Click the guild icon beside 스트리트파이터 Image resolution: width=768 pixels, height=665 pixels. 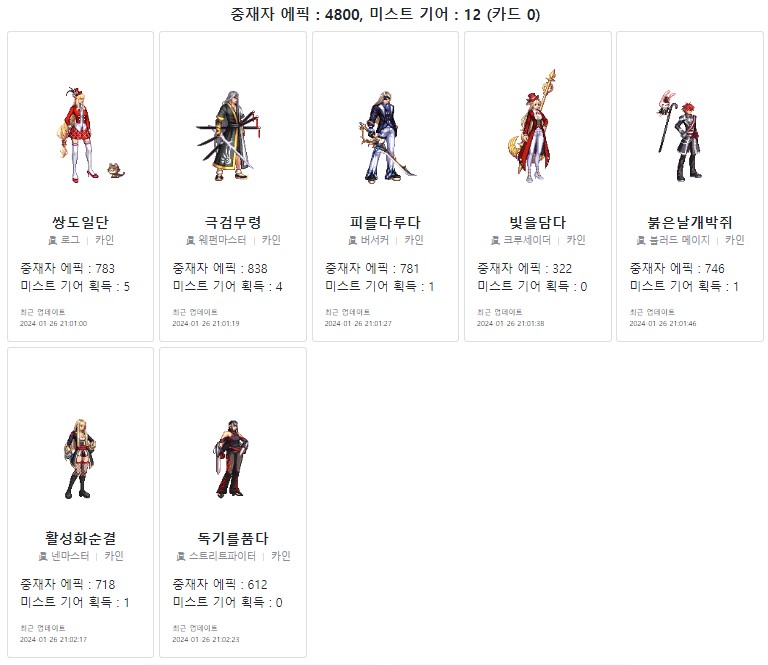click(x=181, y=556)
